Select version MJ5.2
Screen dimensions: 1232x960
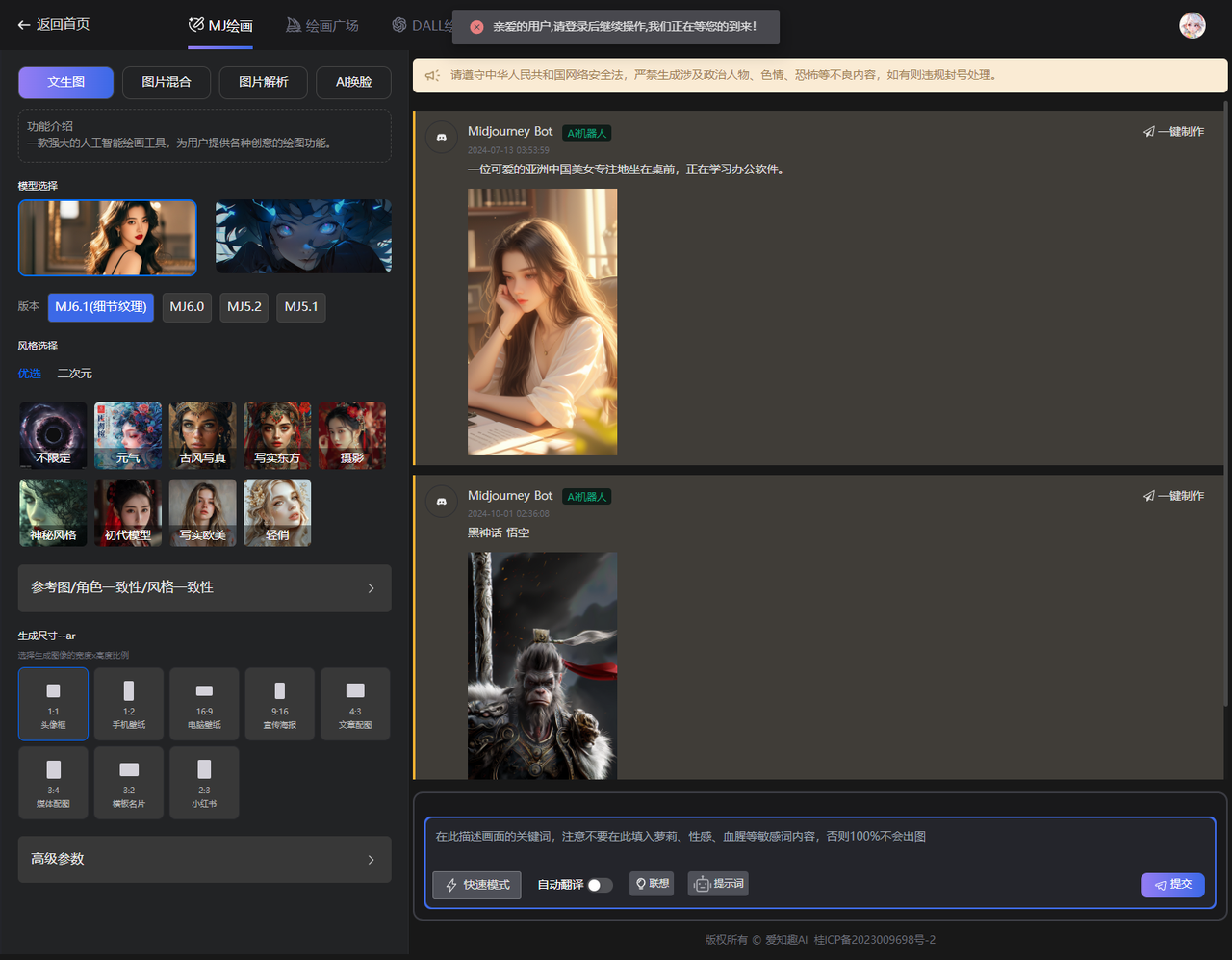pyautogui.click(x=244, y=307)
